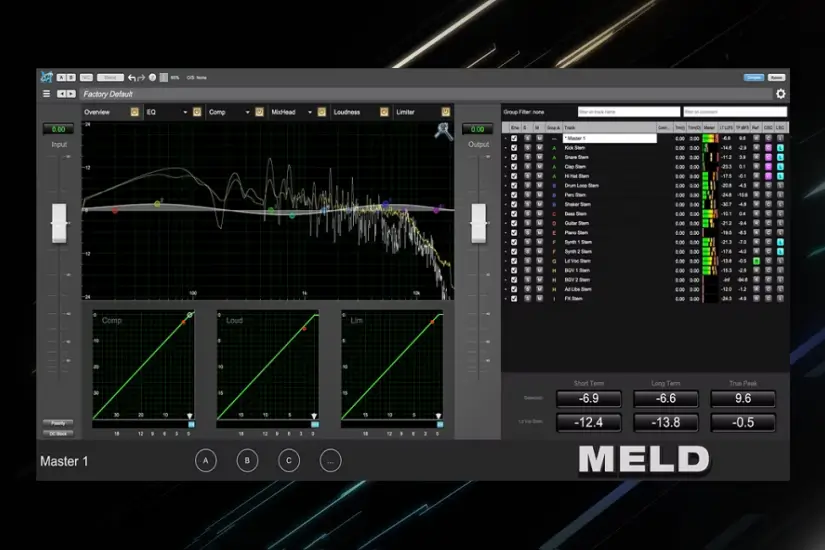
Task: Click the round info icon in toolbar
Action: (153, 77)
